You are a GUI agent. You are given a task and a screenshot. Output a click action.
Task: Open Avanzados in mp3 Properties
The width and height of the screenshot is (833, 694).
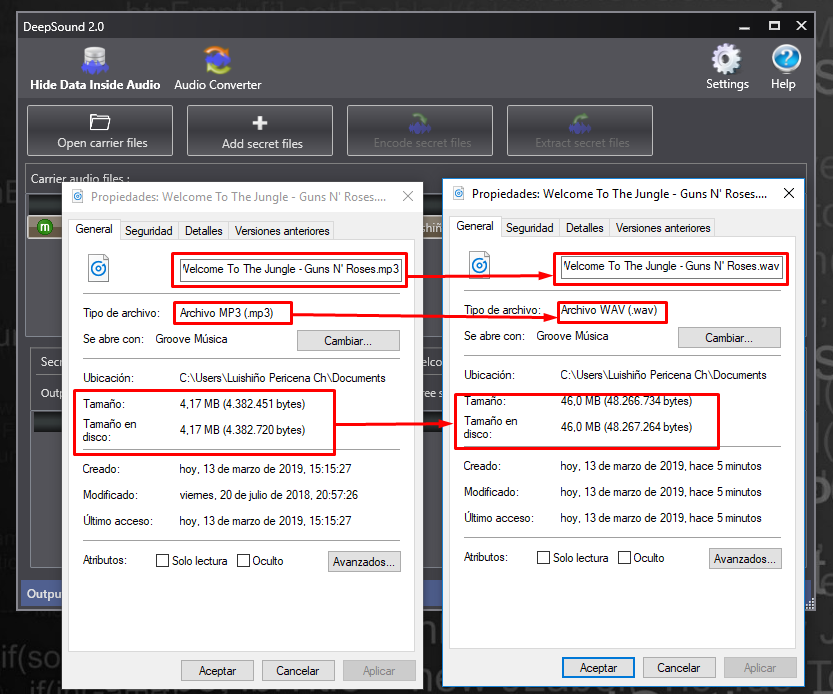[364, 562]
